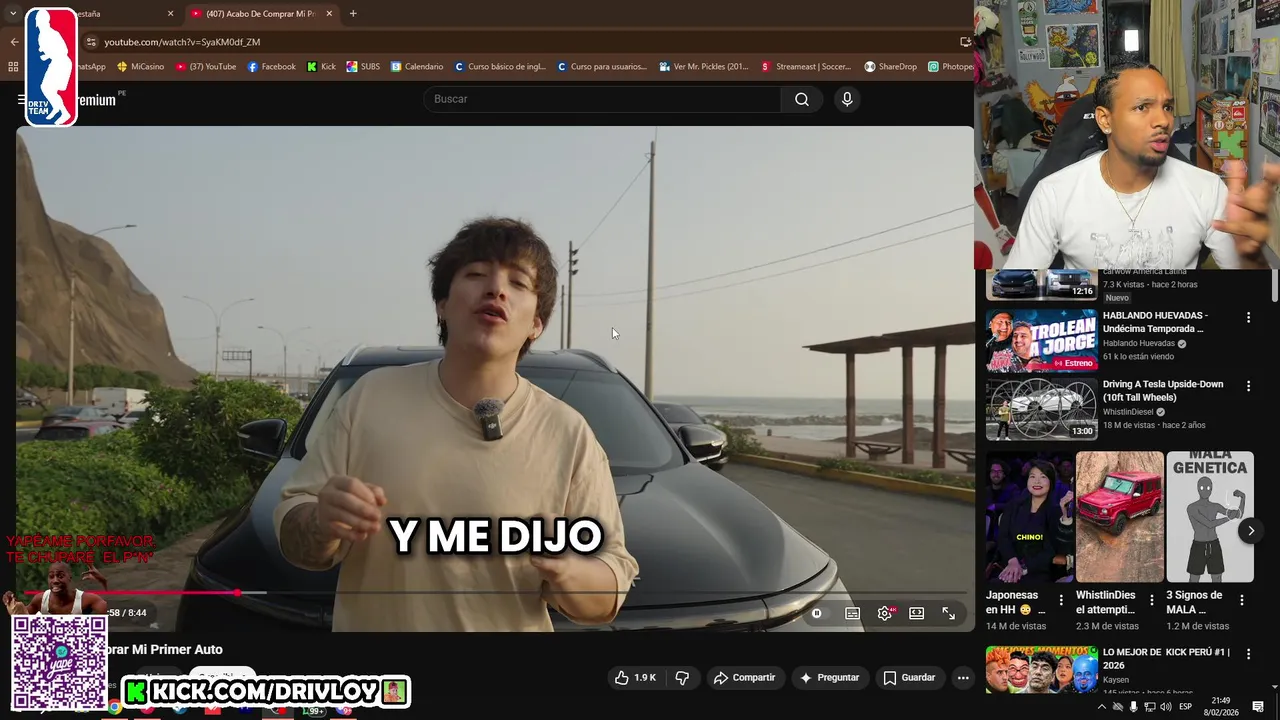This screenshot has height=720, width=1280.
Task: Open Curso básico de inglés bookmark
Action: (x=500, y=67)
